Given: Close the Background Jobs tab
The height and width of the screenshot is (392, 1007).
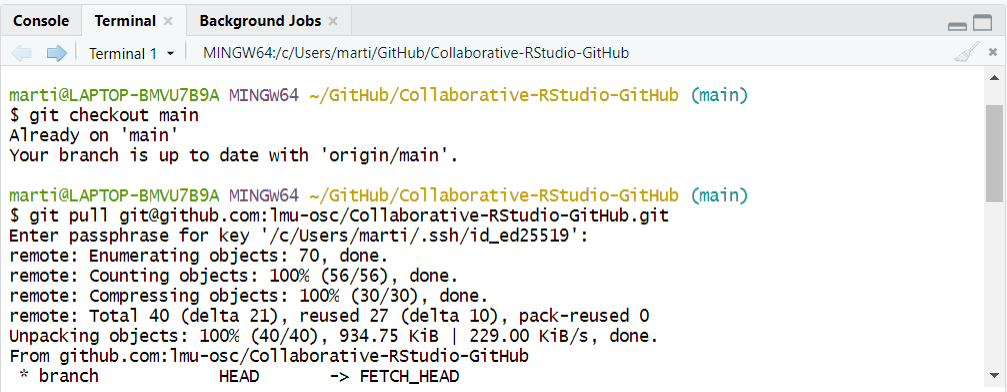Looking at the screenshot, I should pyautogui.click(x=333, y=21).
